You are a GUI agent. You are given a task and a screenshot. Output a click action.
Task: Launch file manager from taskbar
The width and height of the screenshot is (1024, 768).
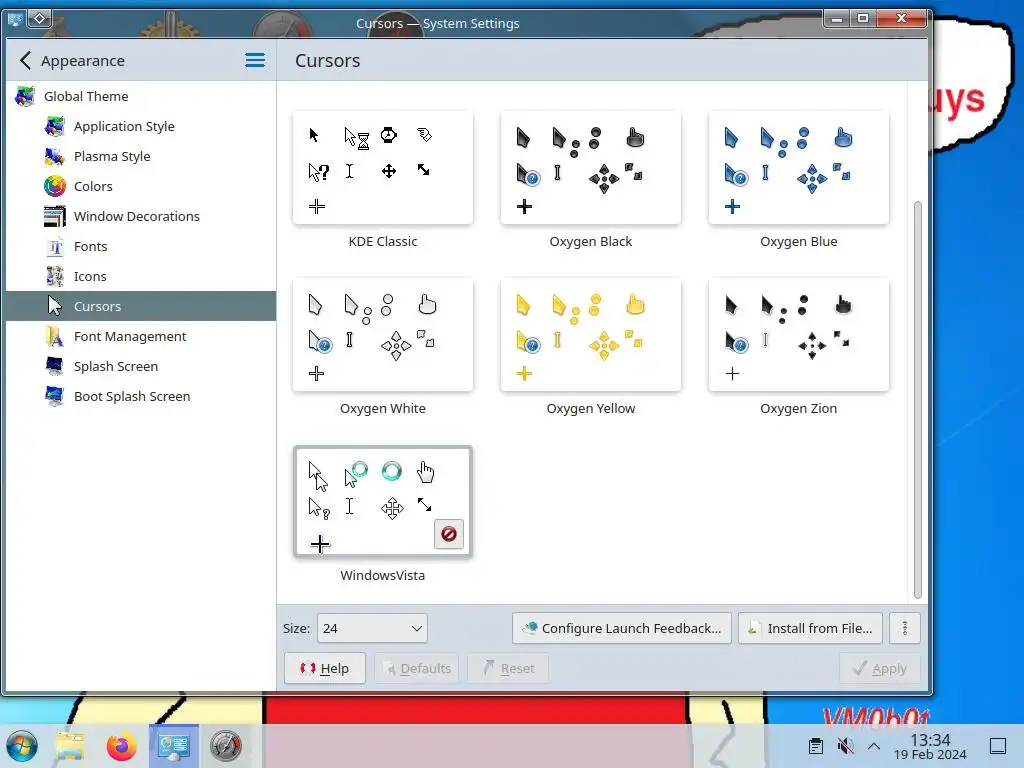[x=70, y=746]
